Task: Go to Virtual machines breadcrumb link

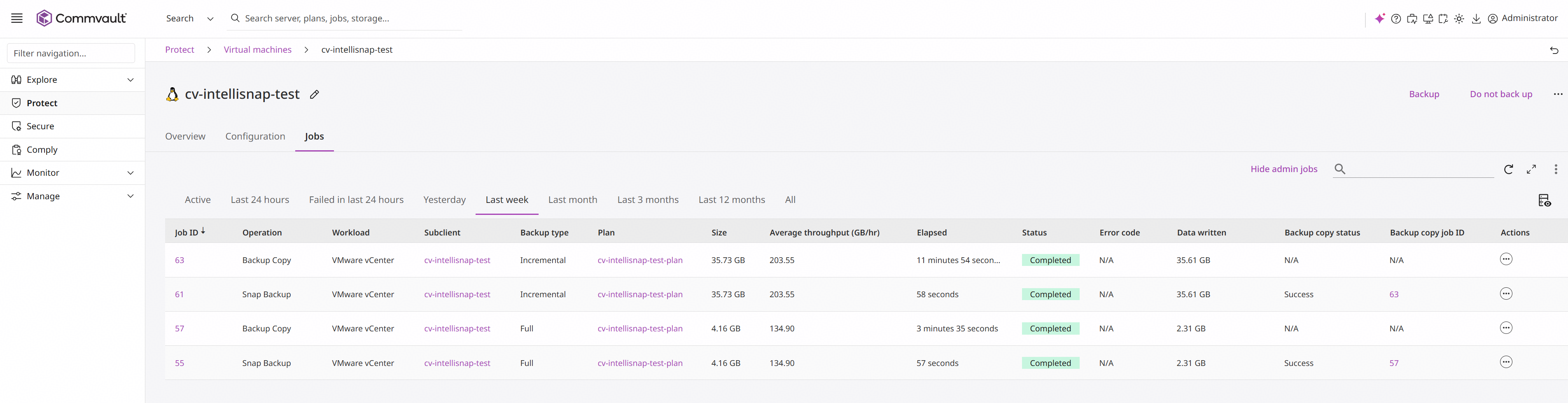Action: (x=257, y=50)
